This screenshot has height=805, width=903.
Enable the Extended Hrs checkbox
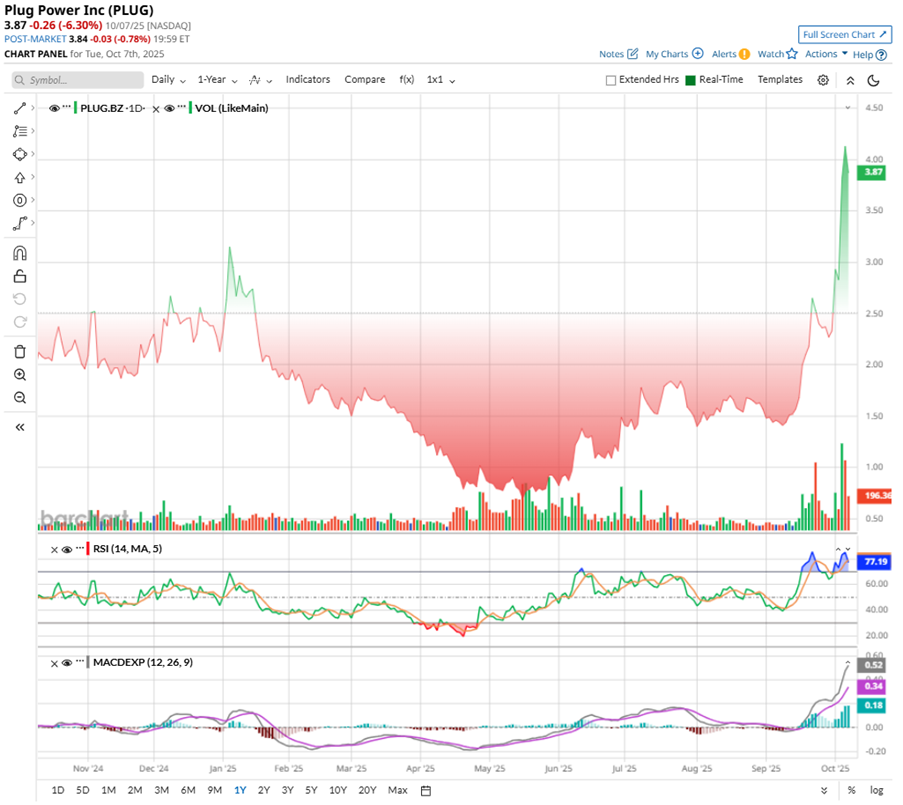[611, 80]
